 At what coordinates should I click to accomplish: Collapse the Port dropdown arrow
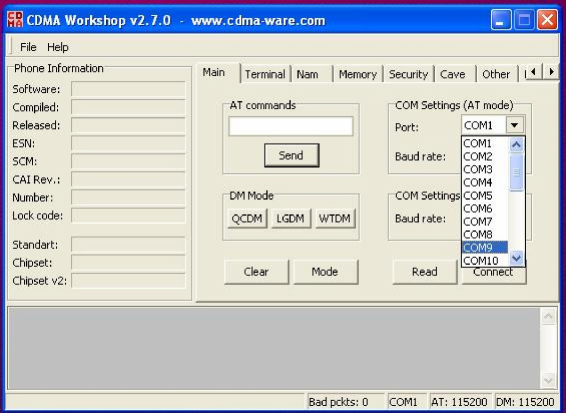[515, 125]
